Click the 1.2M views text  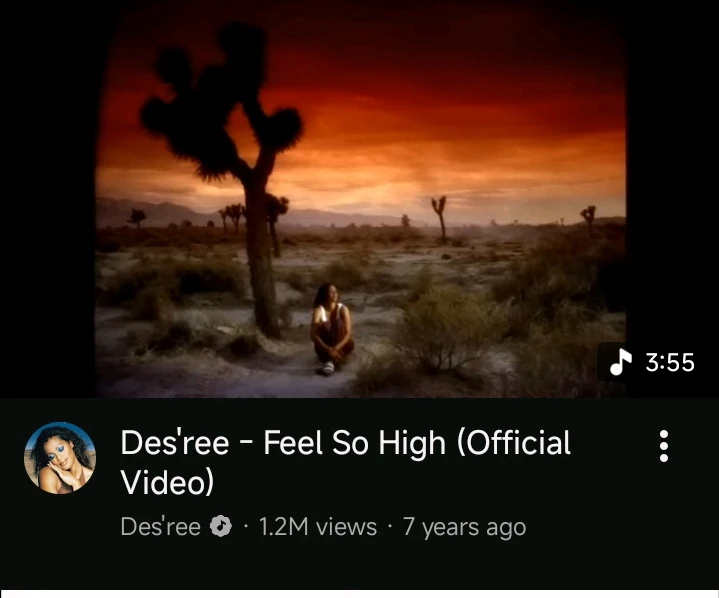pos(318,526)
